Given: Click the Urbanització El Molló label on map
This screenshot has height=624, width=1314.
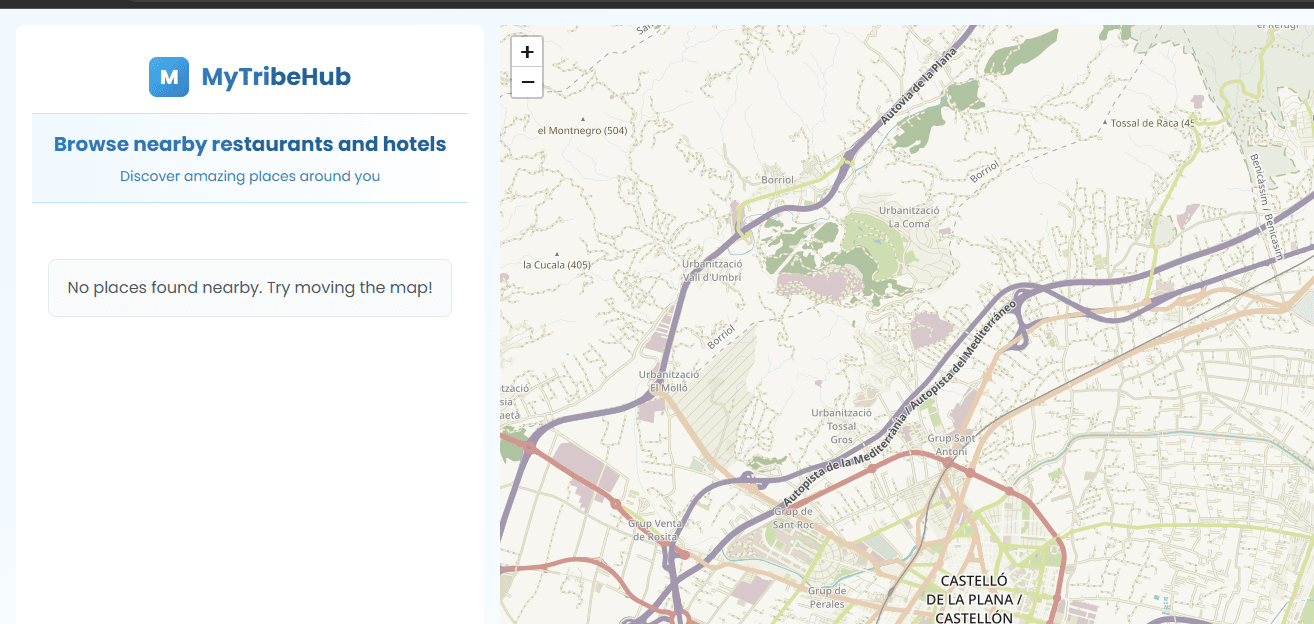Looking at the screenshot, I should coord(669,381).
